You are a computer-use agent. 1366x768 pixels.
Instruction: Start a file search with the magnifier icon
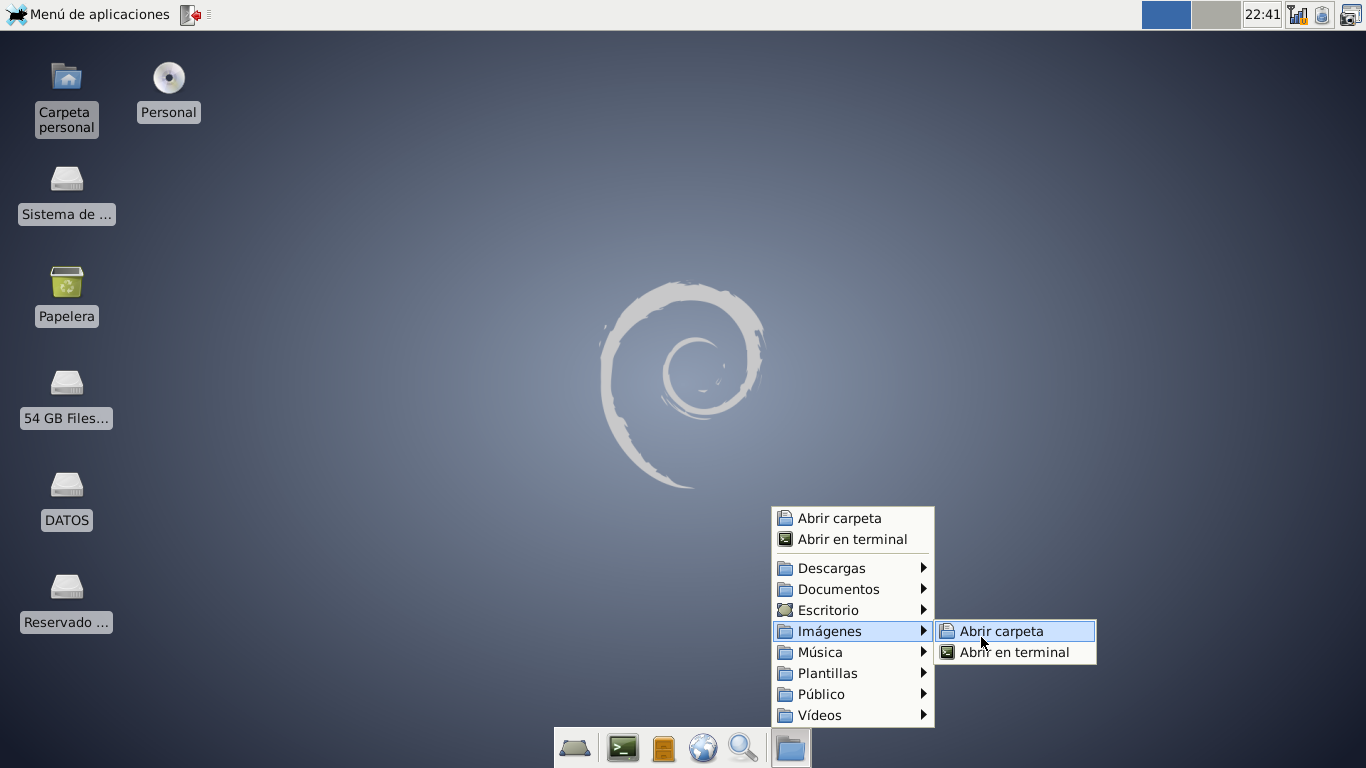[x=742, y=747]
